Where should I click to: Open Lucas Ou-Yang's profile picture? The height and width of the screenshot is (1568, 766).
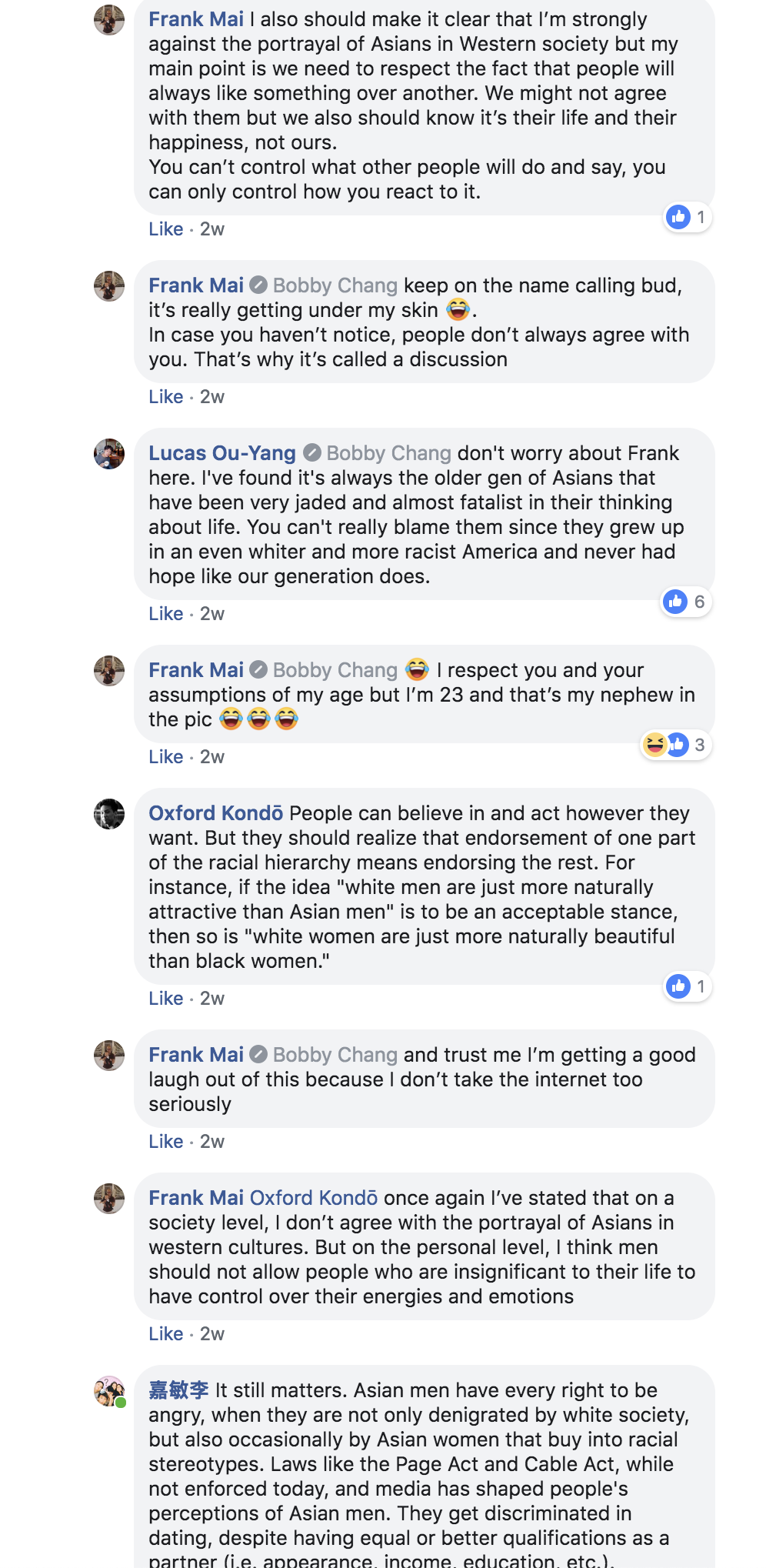pyautogui.click(x=109, y=454)
